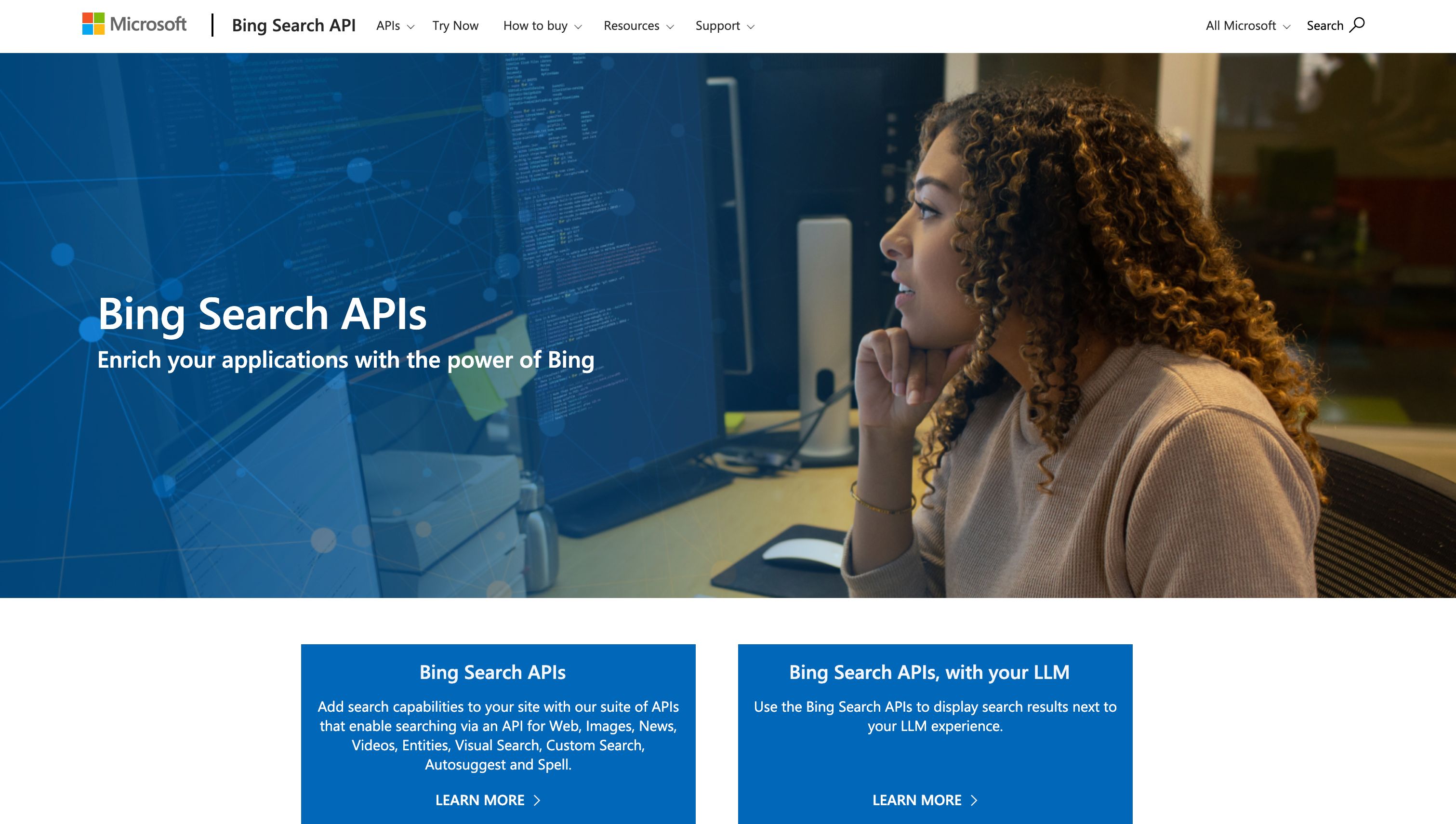Click the 'Add search capabilities to your site' paragraph
1456x824 pixels.
pos(498,735)
